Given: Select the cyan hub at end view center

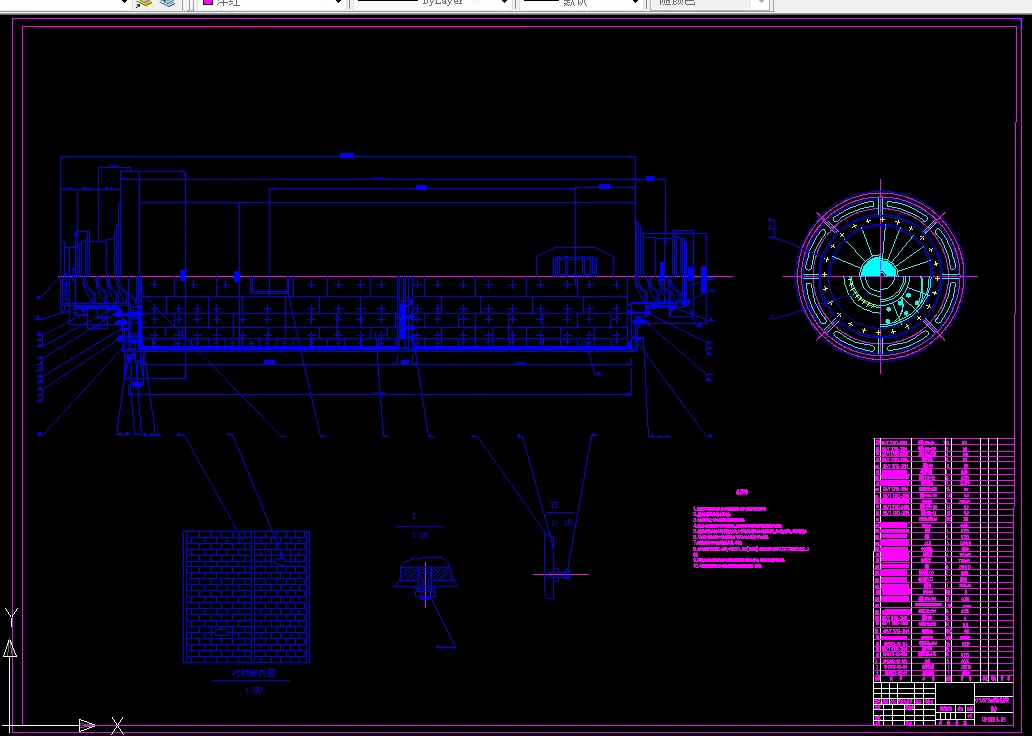Looking at the screenshot, I should click(x=879, y=269).
